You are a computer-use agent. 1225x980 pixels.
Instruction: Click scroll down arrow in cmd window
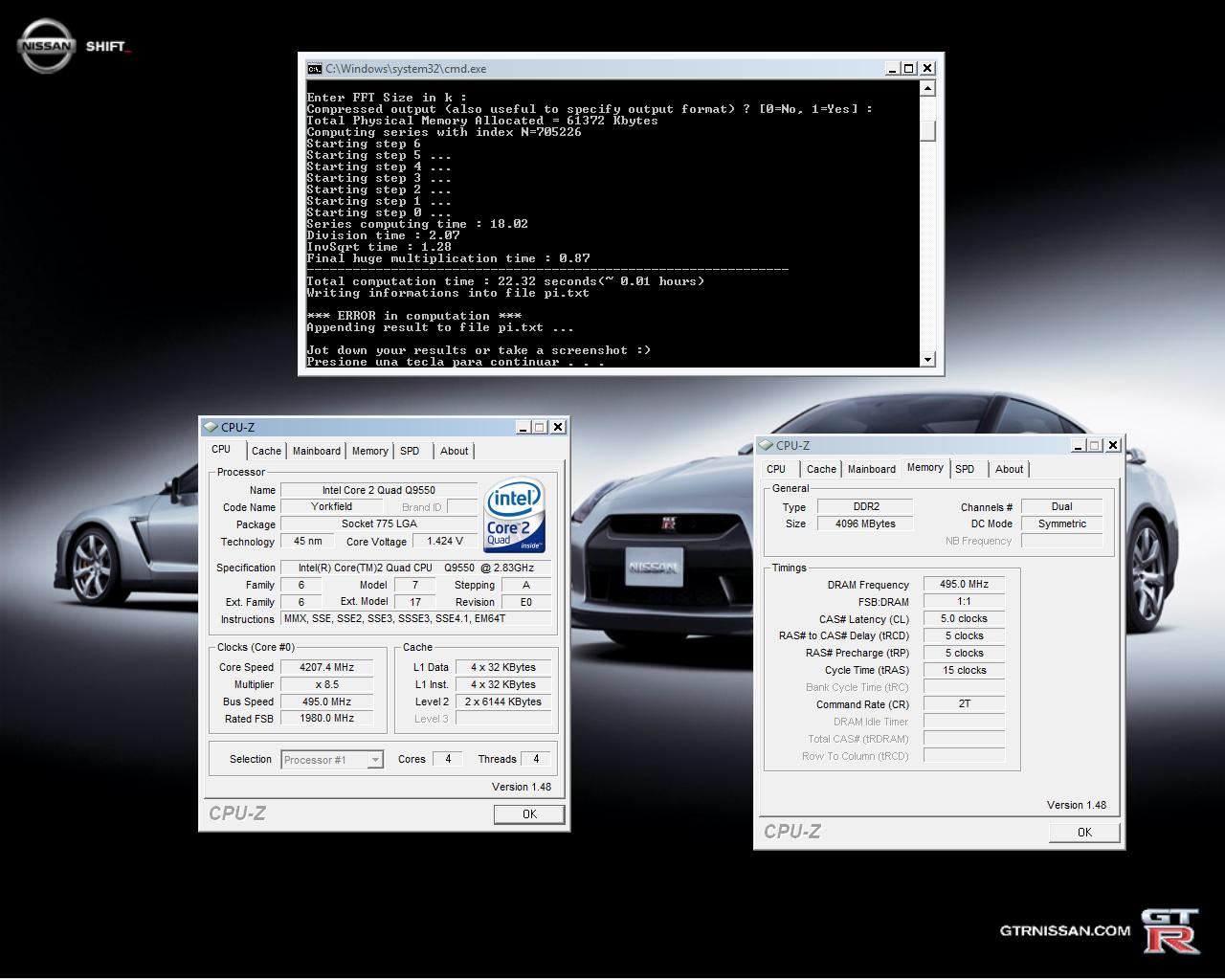tap(927, 359)
